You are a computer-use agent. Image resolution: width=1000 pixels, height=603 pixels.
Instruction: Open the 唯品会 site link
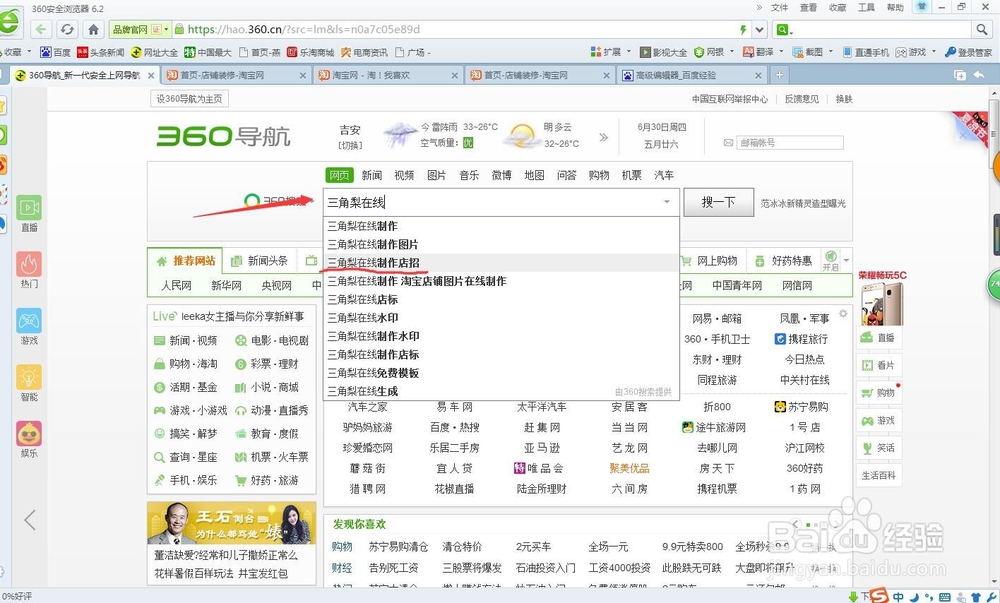539,469
